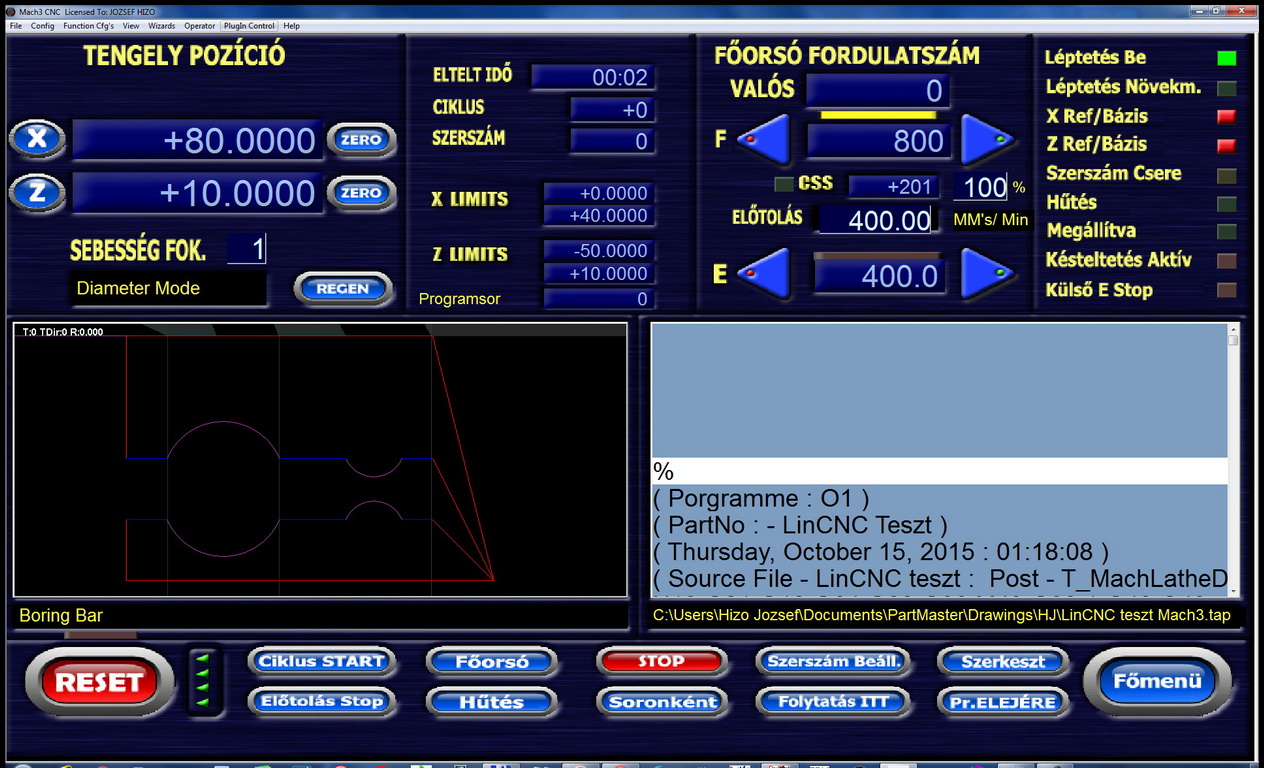Decrease feed rate with E left arrow

pos(765,274)
